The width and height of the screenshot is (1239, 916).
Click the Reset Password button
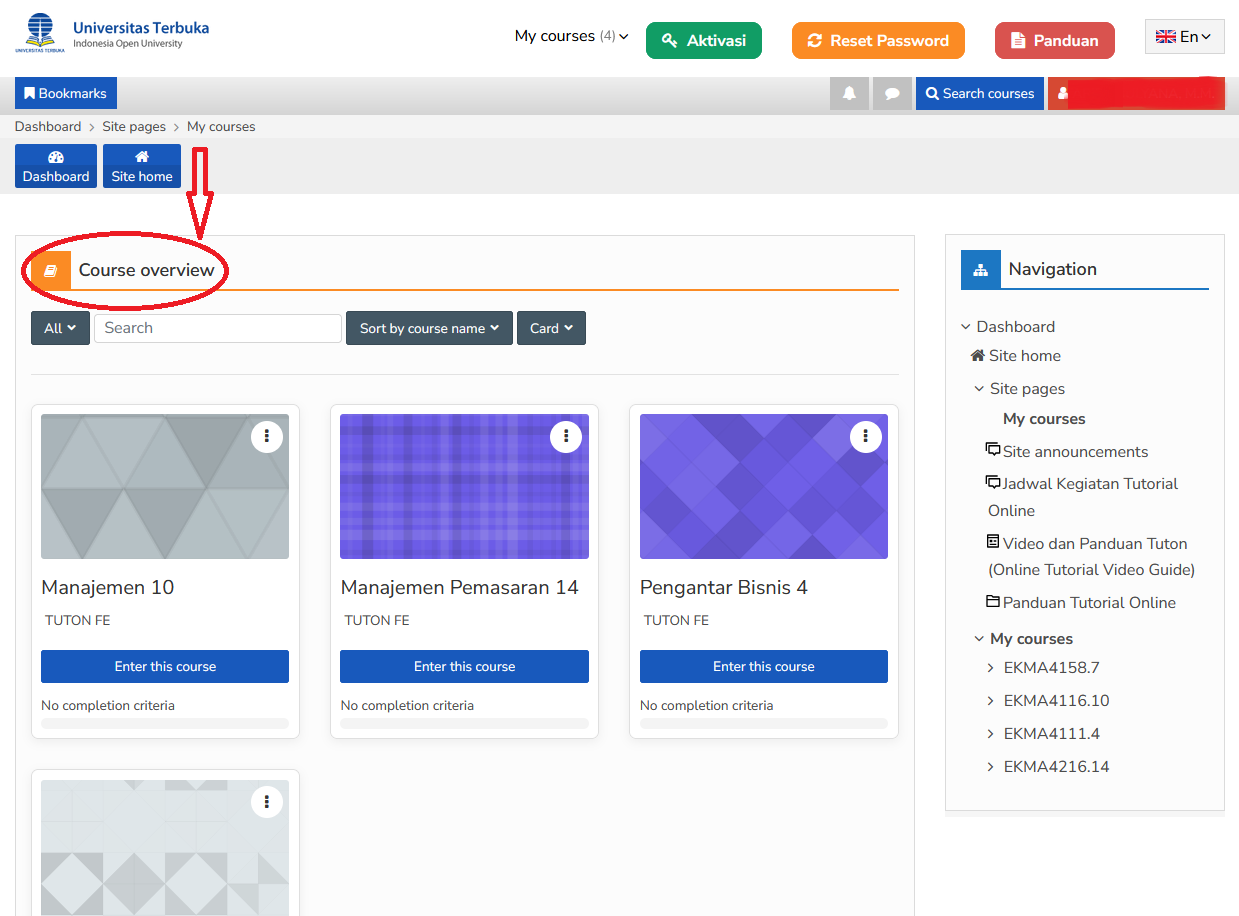pyautogui.click(x=878, y=40)
